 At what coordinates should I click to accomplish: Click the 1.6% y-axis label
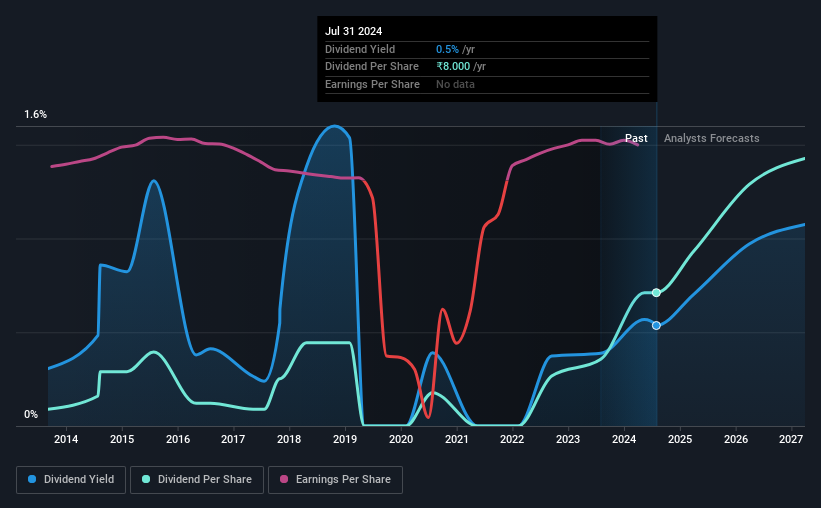pyautogui.click(x=36, y=115)
